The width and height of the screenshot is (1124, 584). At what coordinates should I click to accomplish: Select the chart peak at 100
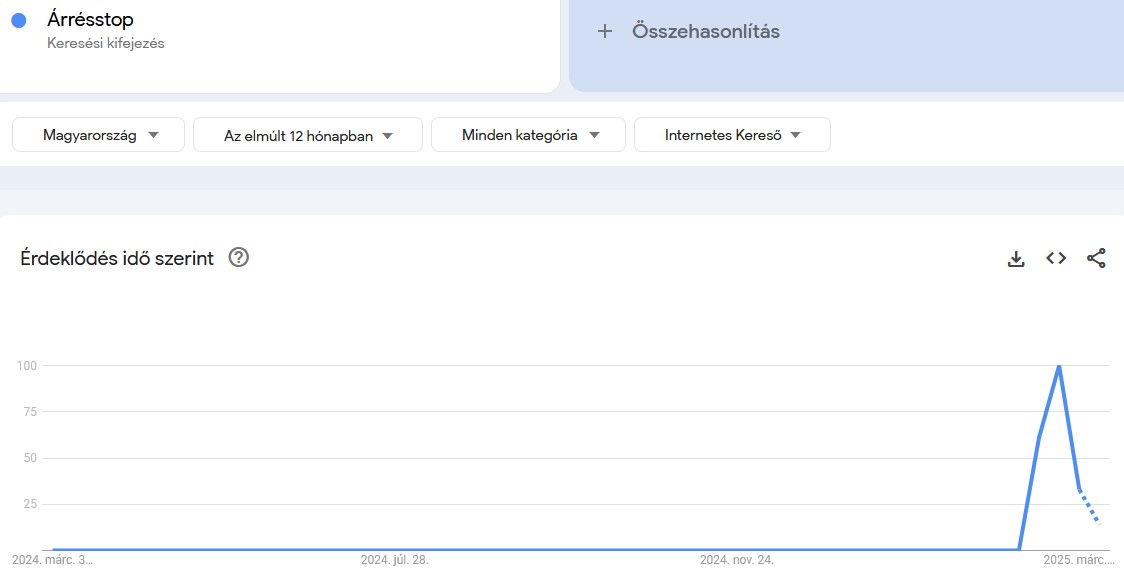coord(1059,366)
